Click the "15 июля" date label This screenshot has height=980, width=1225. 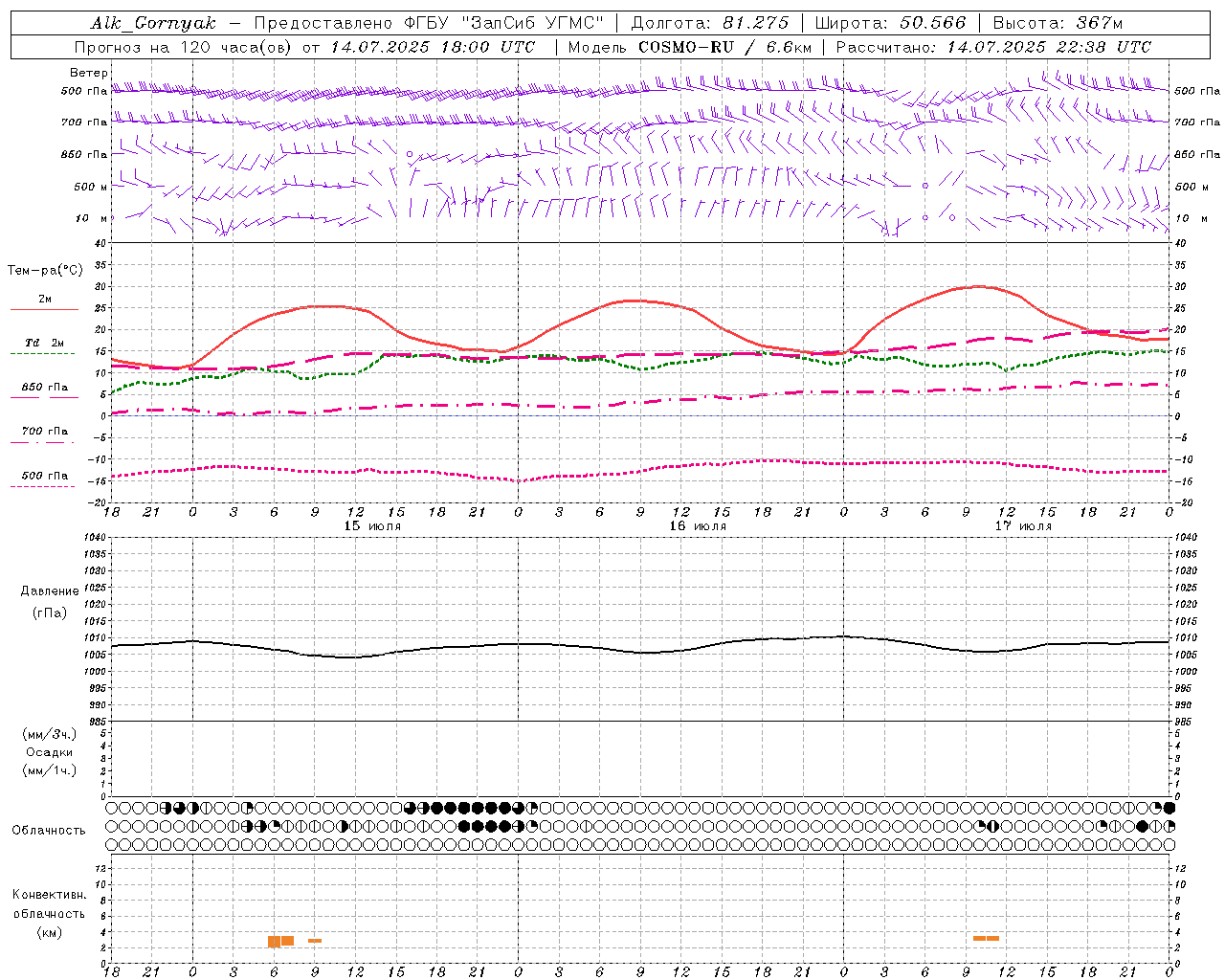coord(372,526)
